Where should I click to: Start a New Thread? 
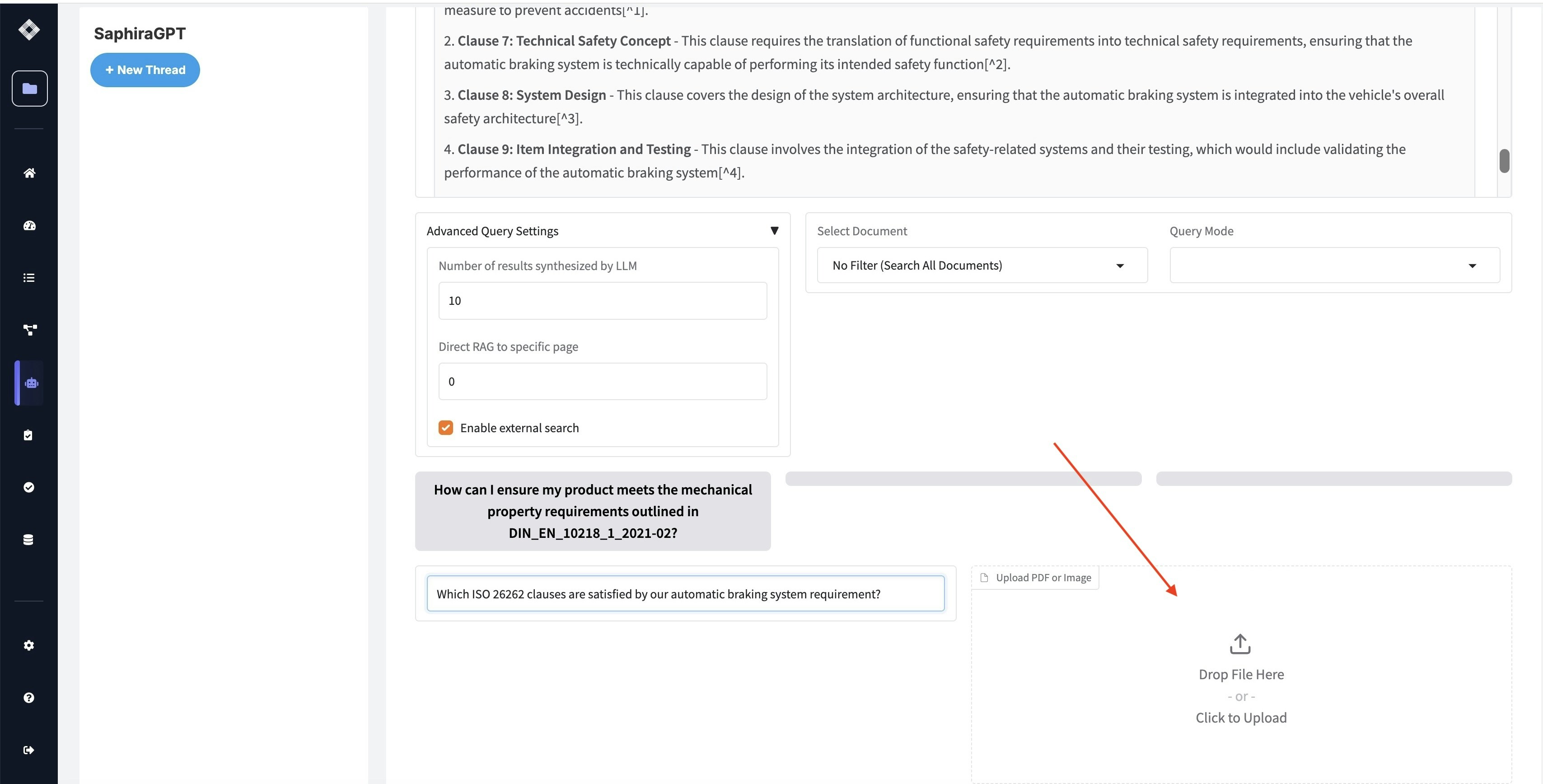[x=145, y=70]
